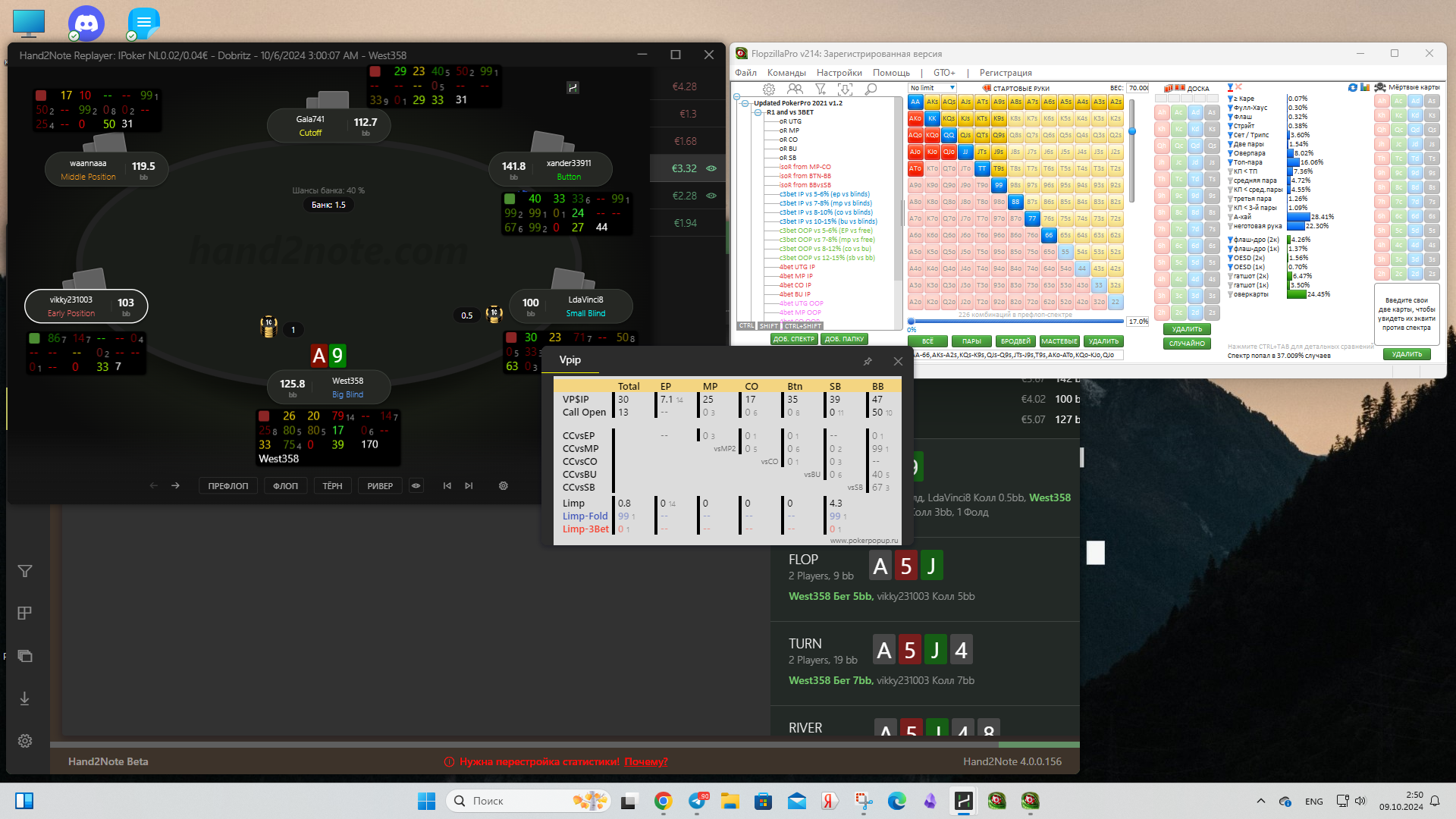Image resolution: width=1456 pixels, height=819 pixels.
Task: Toggle eye visibility button next to РИВЕР
Action: (x=416, y=486)
